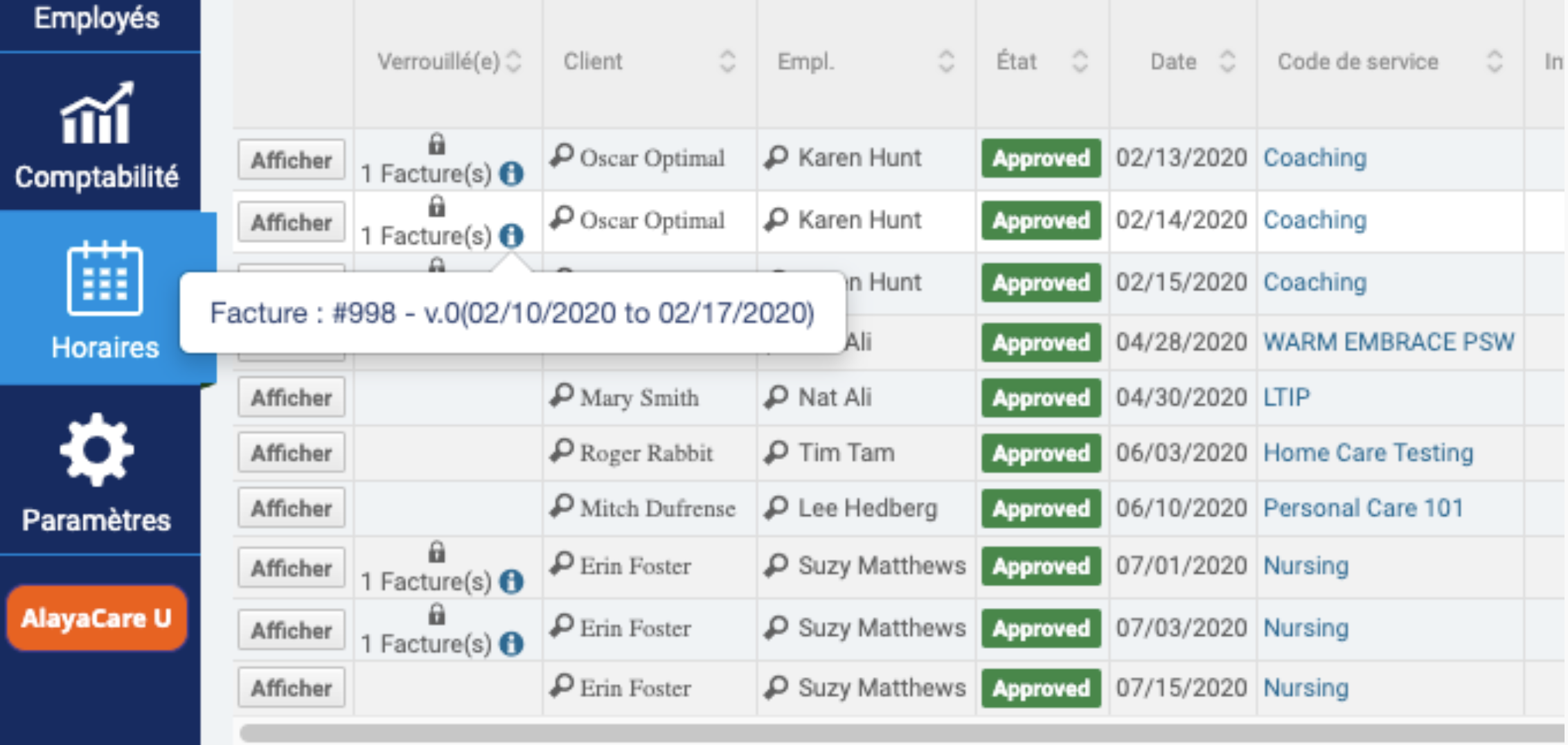
Task: Sort by the Date column arrows
Action: pos(1227,62)
